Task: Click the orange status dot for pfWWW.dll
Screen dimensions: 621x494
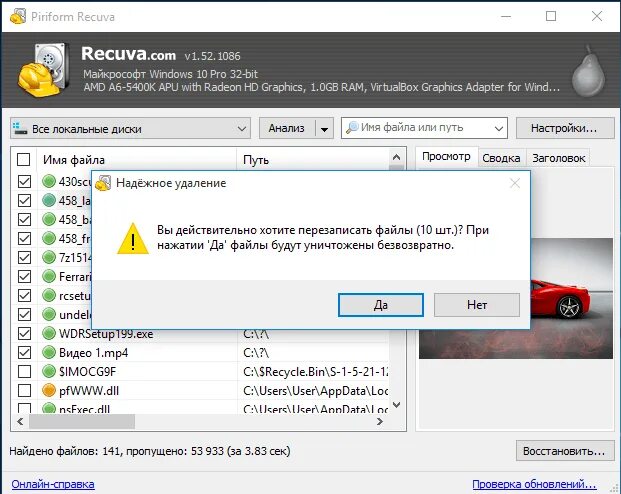Action: pos(49,391)
